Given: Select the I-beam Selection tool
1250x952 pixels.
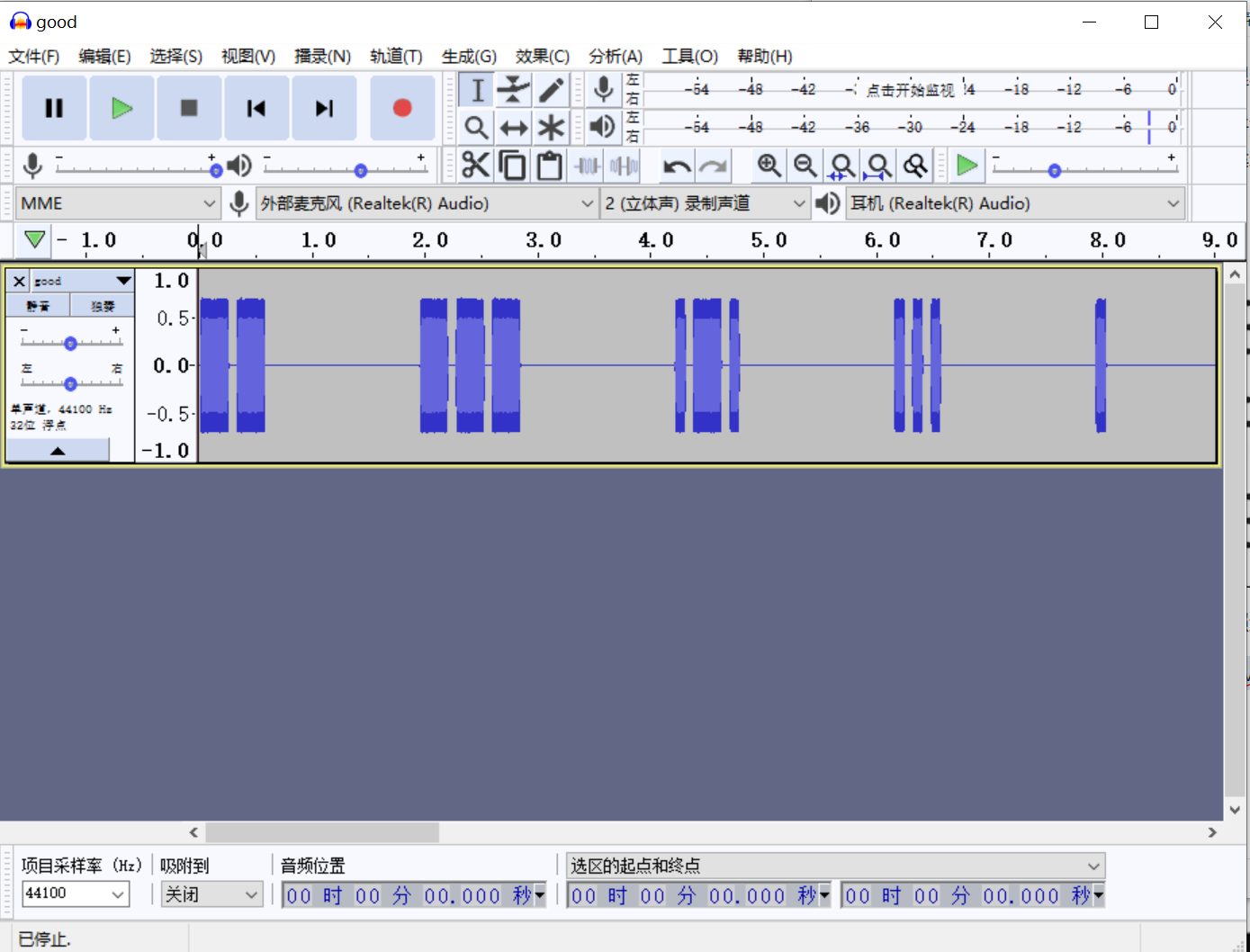Looking at the screenshot, I should (477, 90).
